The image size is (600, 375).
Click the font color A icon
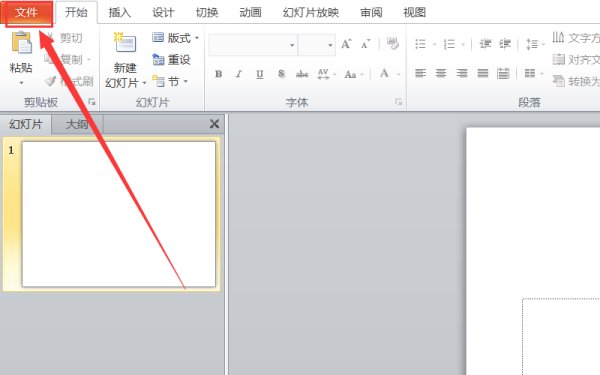385,73
